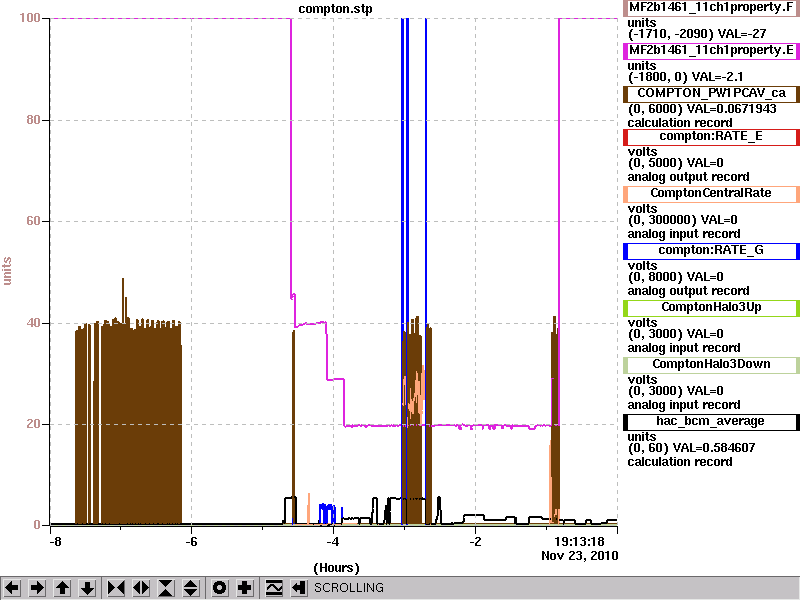The image size is (800, 600).
Task: Expand the vertical axis (up-down arrows icon)
Action: pyautogui.click(x=190, y=588)
